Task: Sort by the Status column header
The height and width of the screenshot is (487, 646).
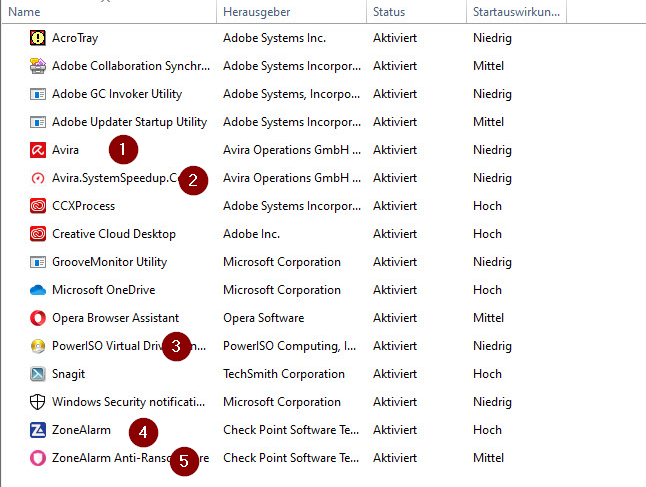Action: click(388, 12)
